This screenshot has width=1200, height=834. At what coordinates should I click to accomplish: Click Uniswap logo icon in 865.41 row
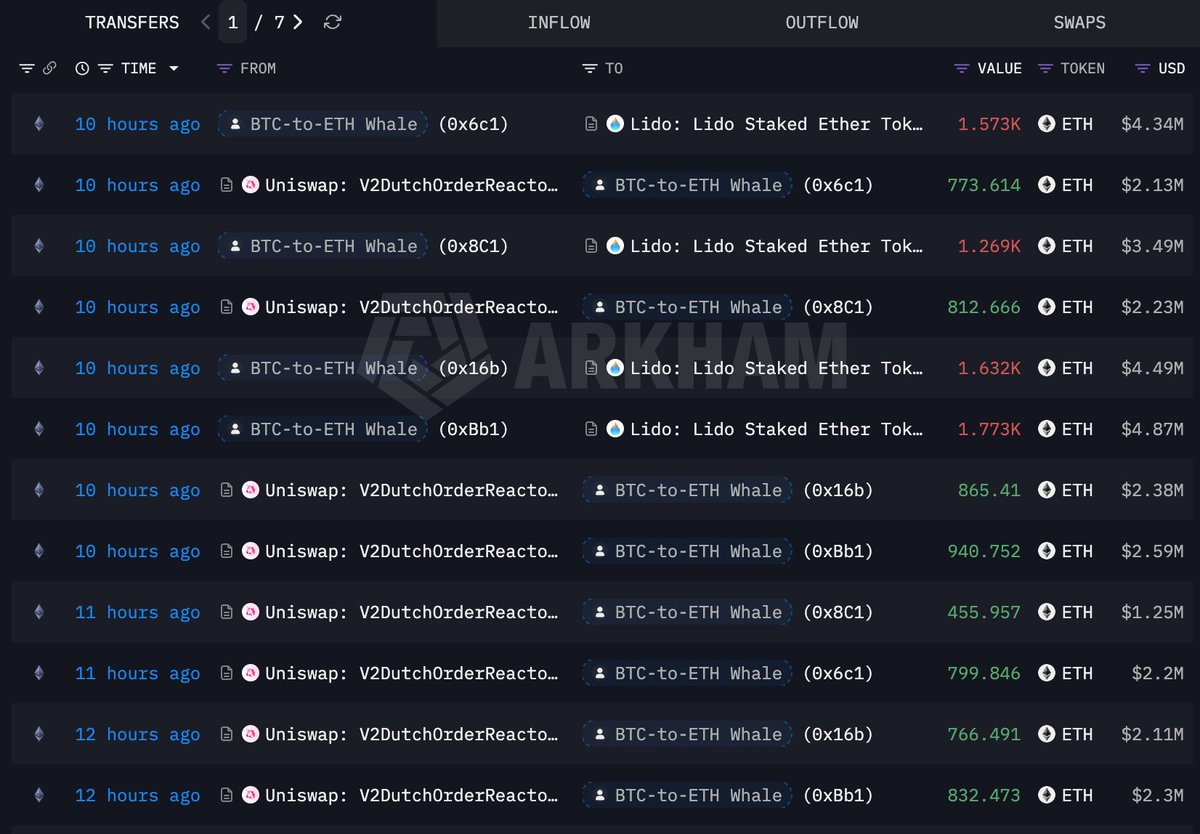pos(250,490)
